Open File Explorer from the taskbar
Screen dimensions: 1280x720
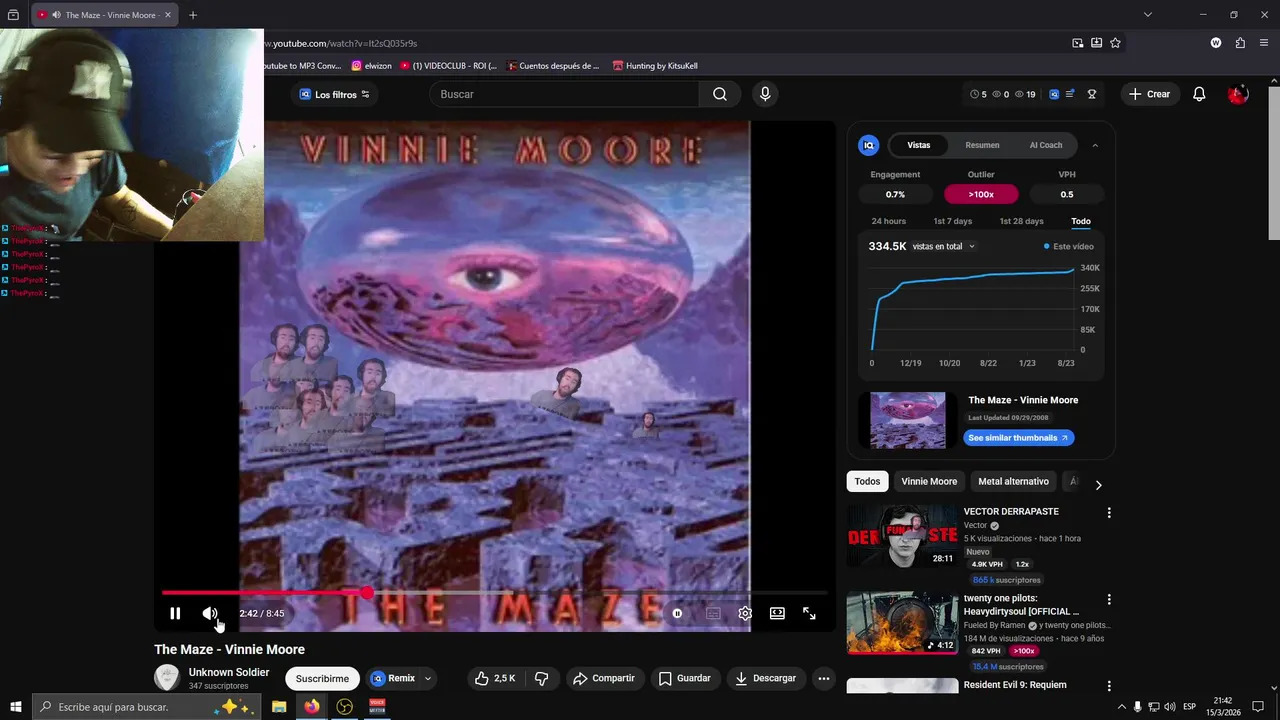(279, 707)
